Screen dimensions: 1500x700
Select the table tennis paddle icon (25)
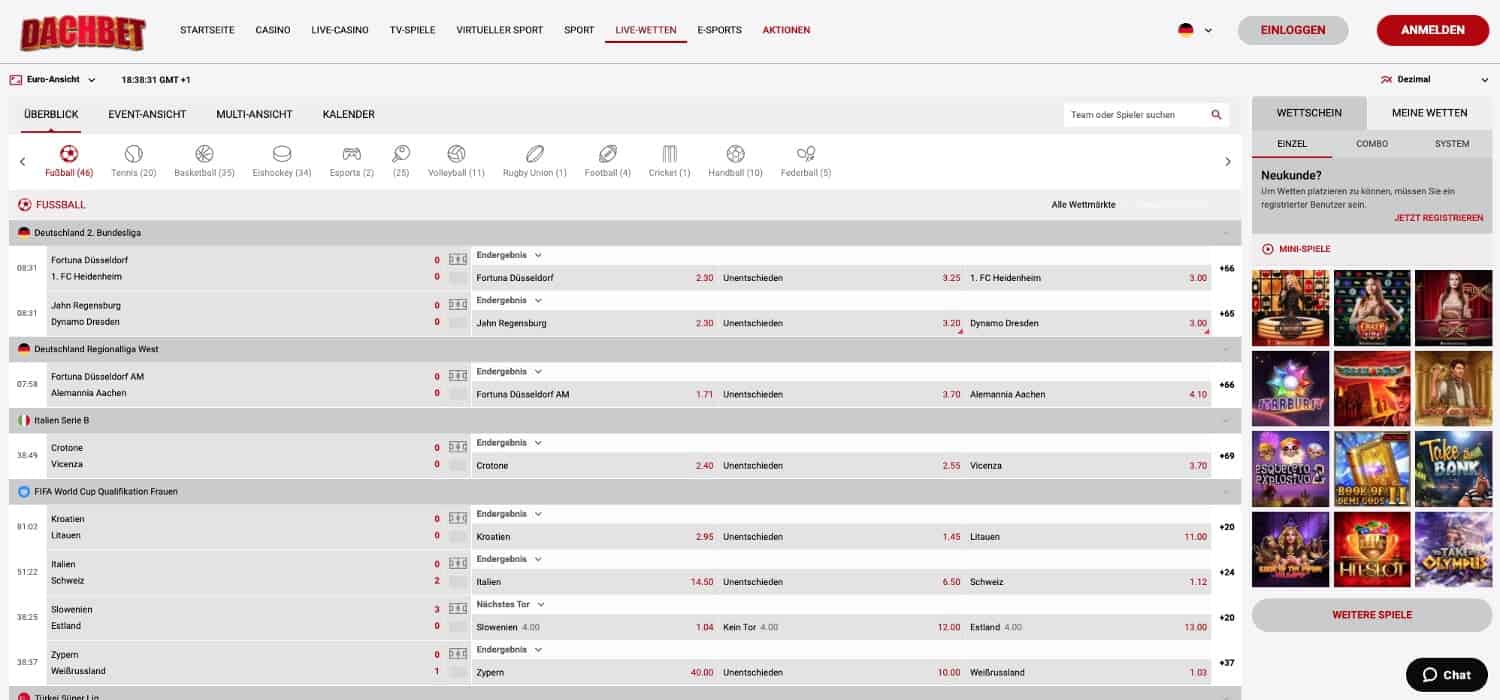point(401,154)
